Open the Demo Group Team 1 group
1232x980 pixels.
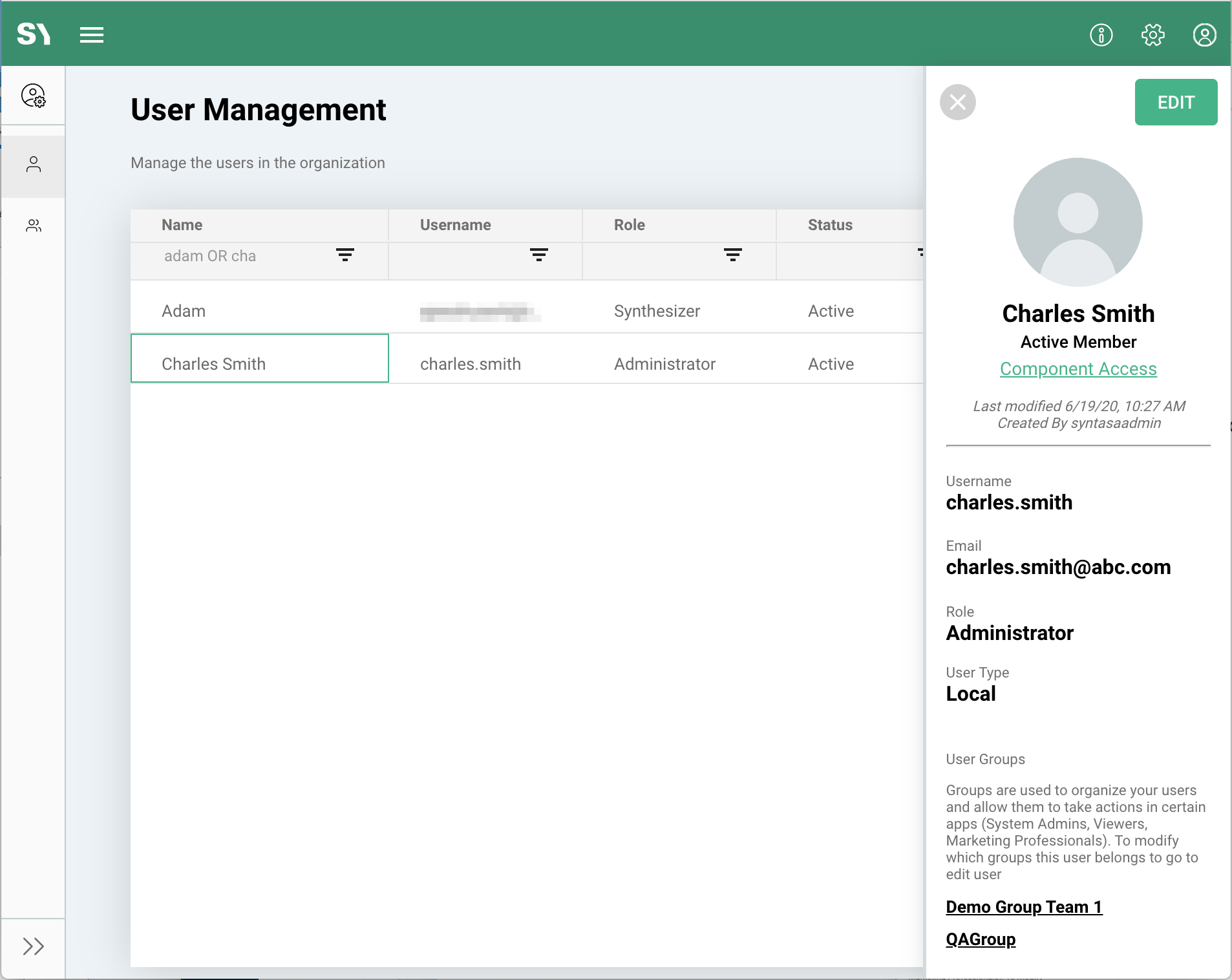click(1025, 906)
